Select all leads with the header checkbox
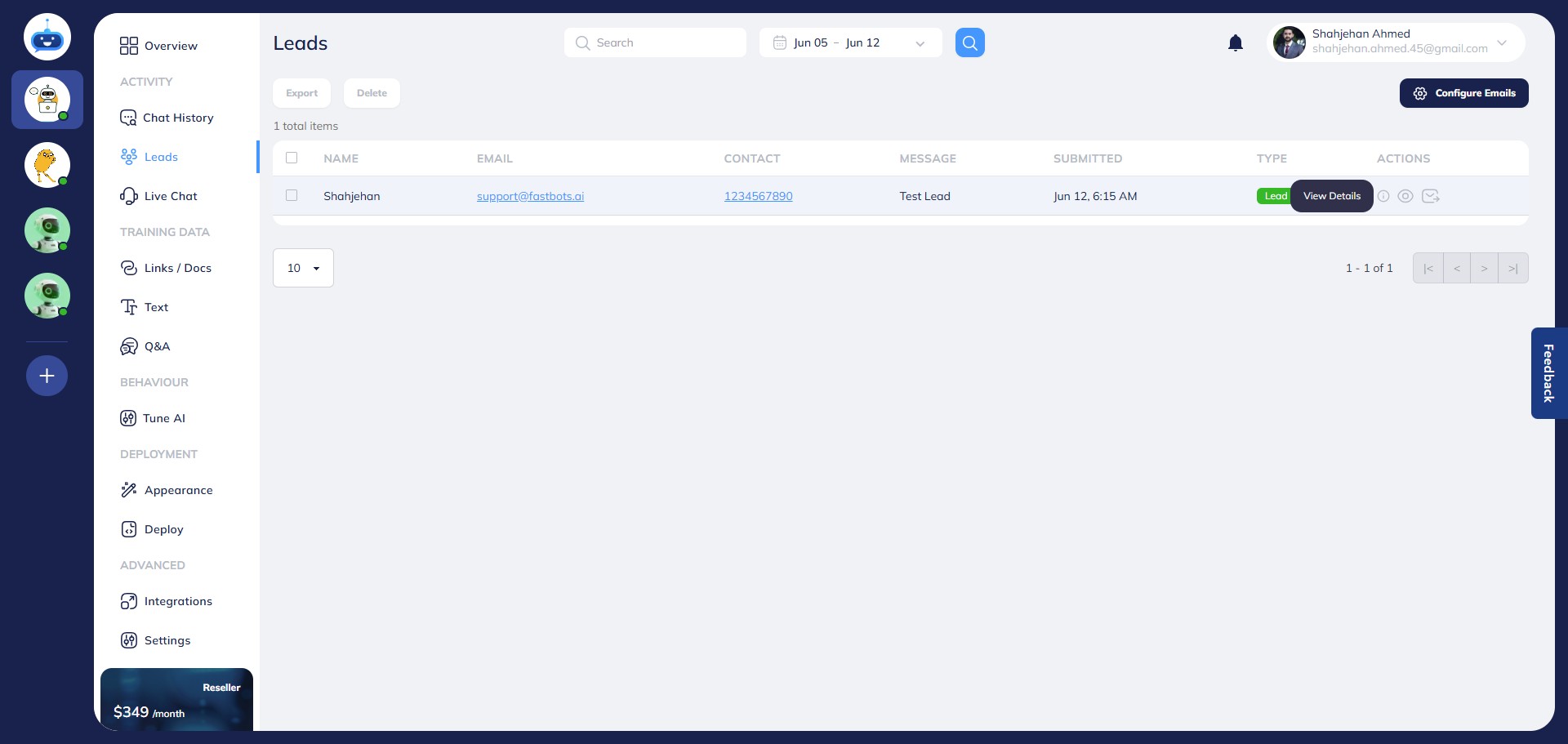 (292, 158)
